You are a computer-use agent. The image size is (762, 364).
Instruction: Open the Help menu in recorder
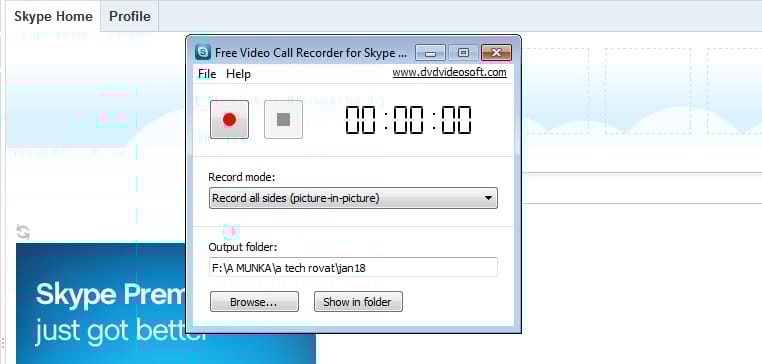click(239, 74)
